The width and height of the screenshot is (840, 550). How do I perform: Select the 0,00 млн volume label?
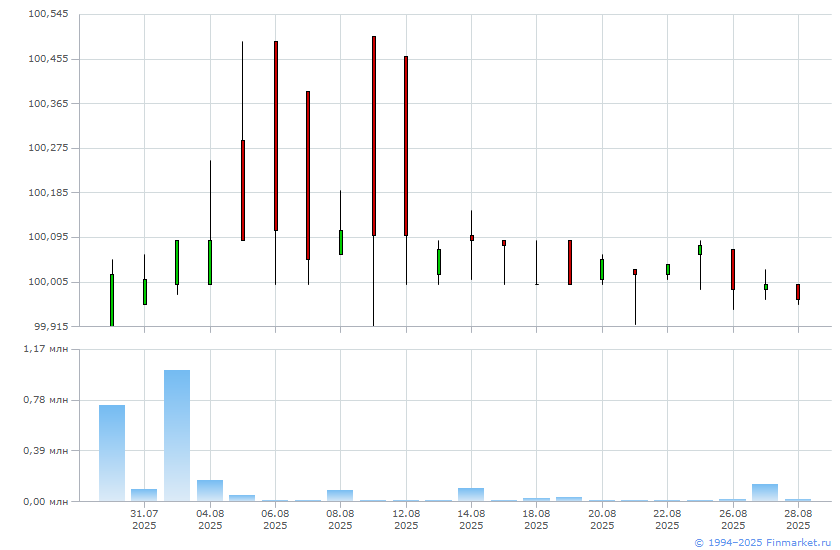[46, 501]
